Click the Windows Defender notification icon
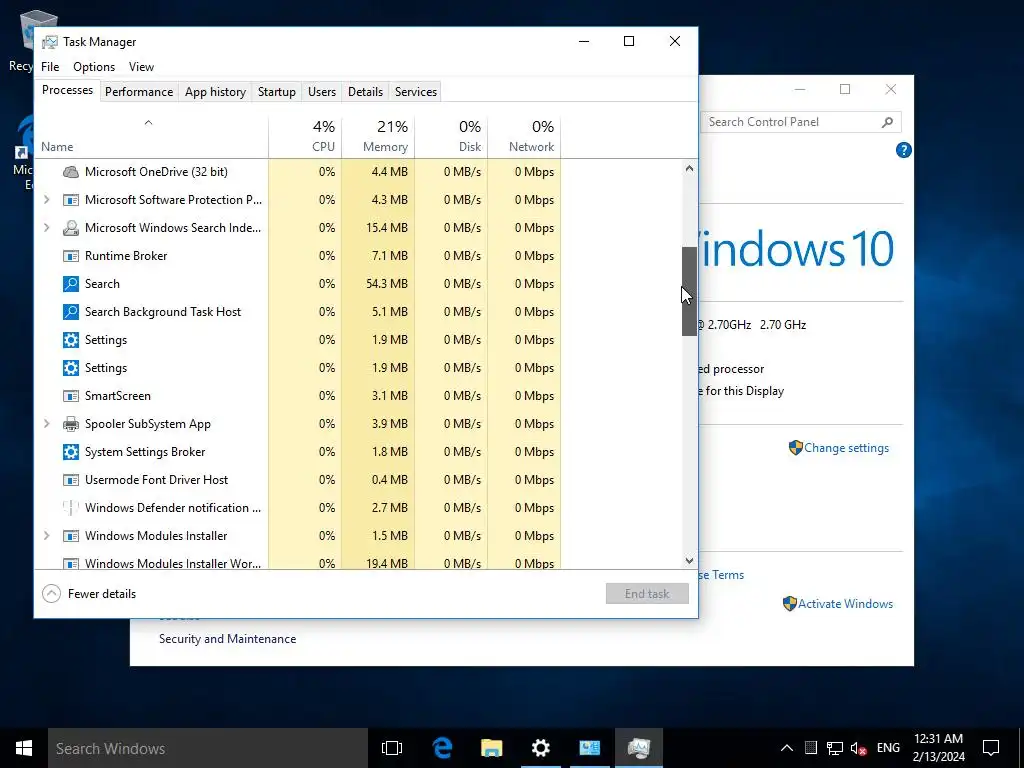This screenshot has width=1024, height=768. coord(71,508)
